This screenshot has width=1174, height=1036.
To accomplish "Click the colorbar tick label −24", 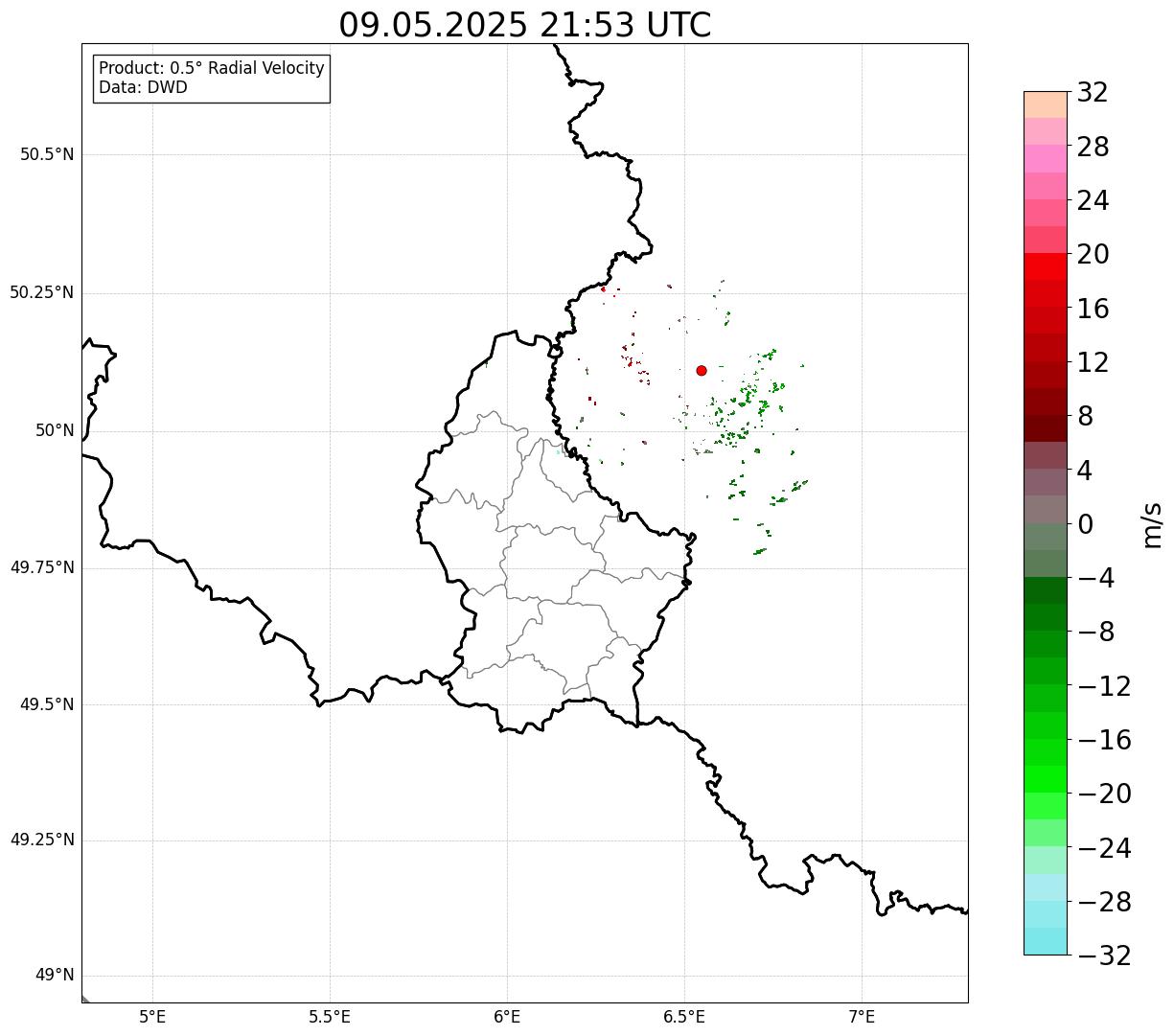I will coord(1104,848).
